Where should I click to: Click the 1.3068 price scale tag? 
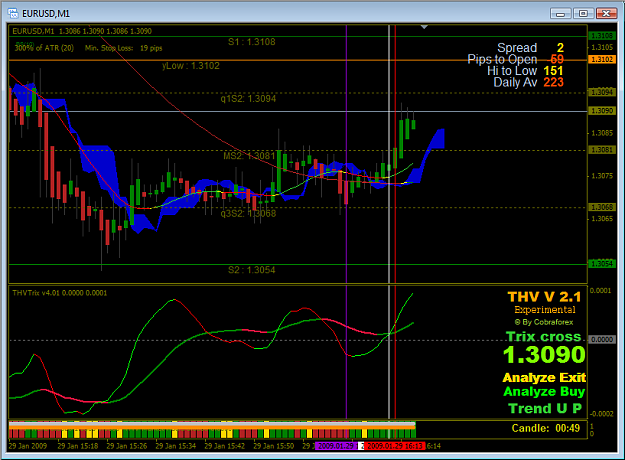[x=601, y=207]
